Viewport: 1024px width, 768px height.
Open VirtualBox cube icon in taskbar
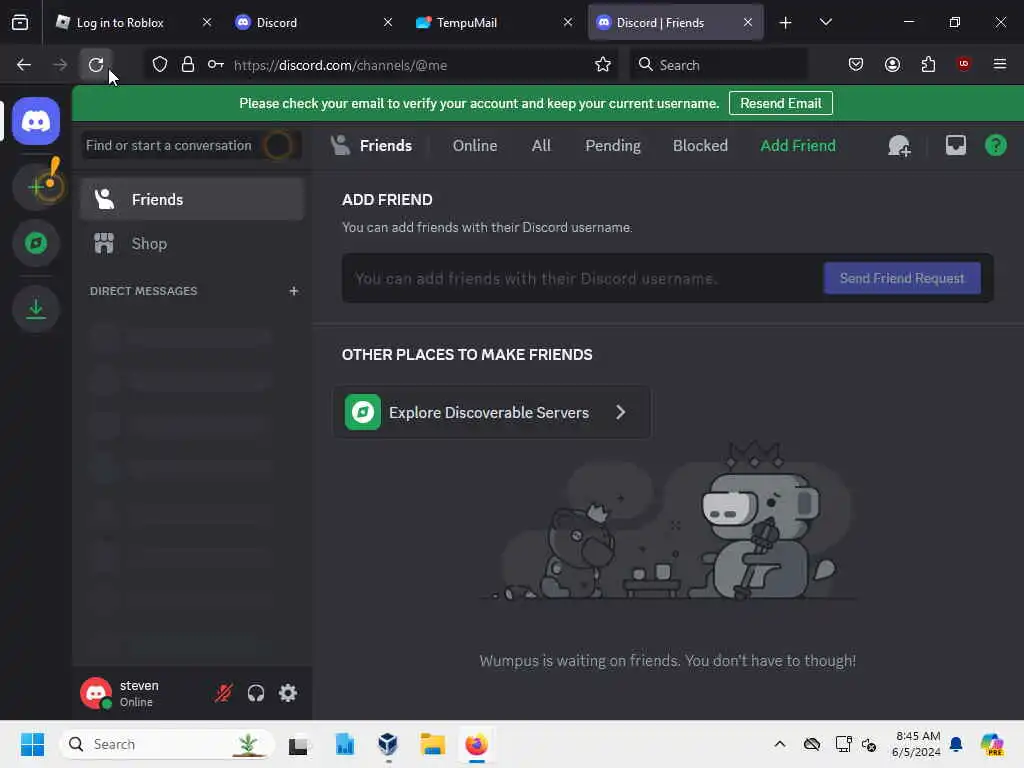[388, 744]
